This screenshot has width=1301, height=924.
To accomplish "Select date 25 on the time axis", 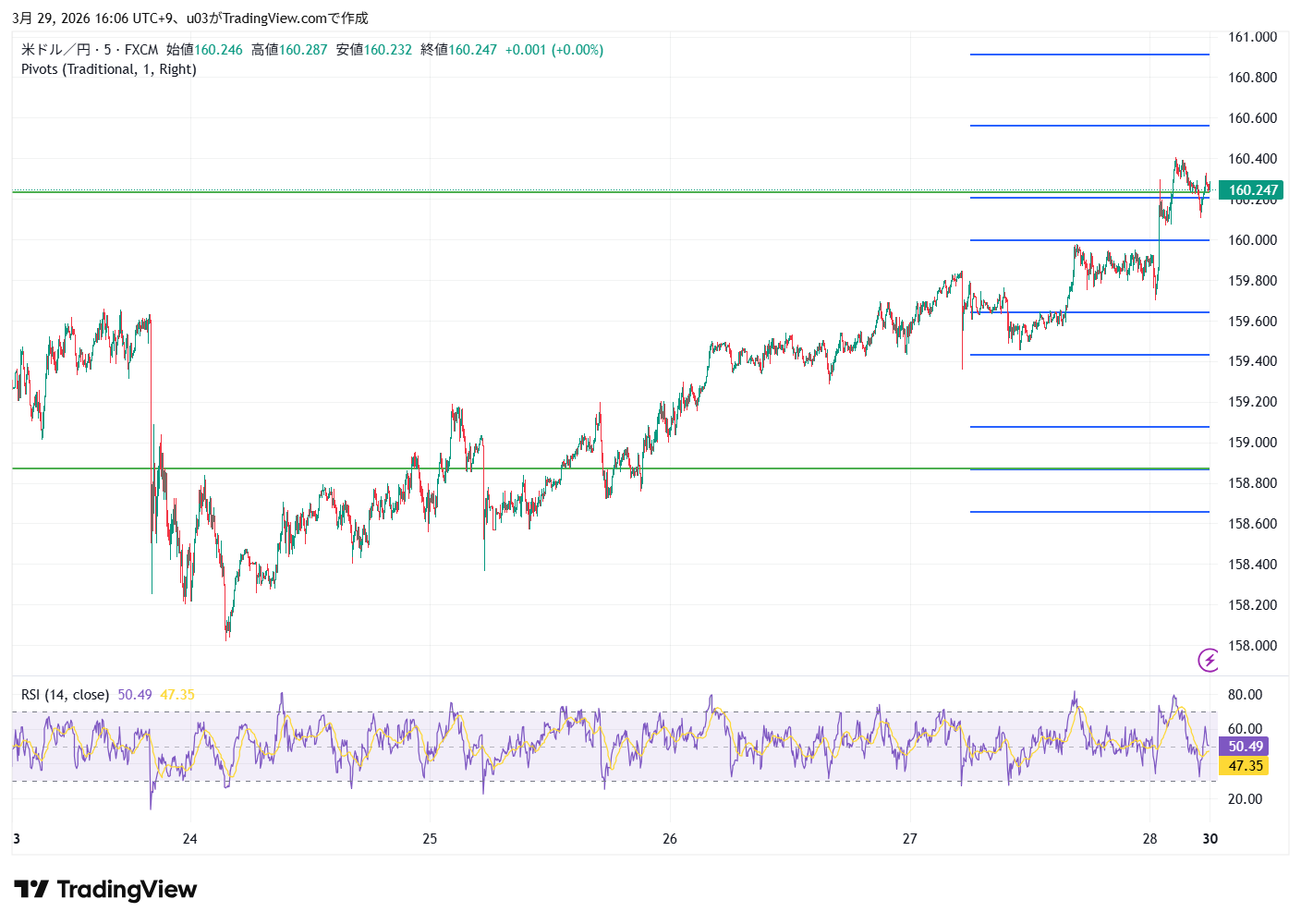I will 430,839.
